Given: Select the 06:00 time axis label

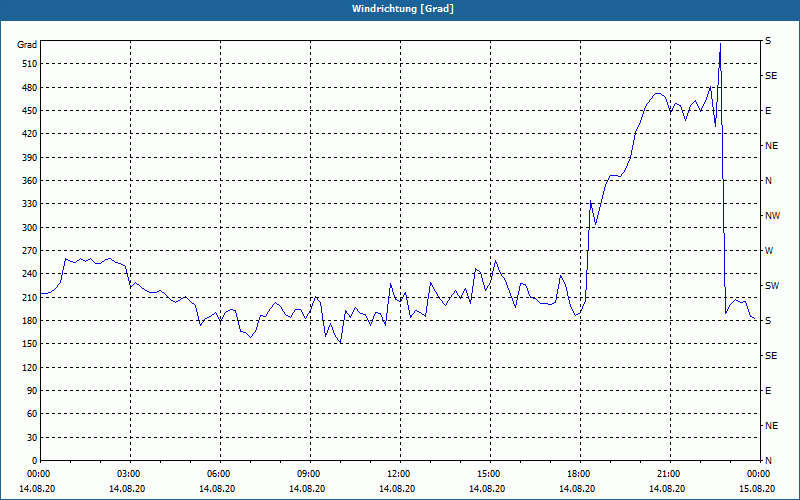Looking at the screenshot, I should [x=220, y=474].
